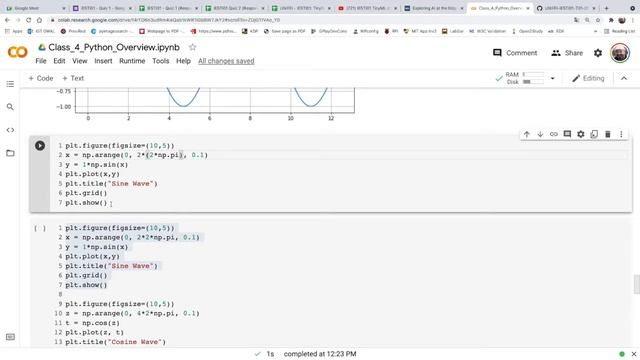Open the Editing mode dropdown
This screenshot has height=360, width=640.
click(588, 78)
